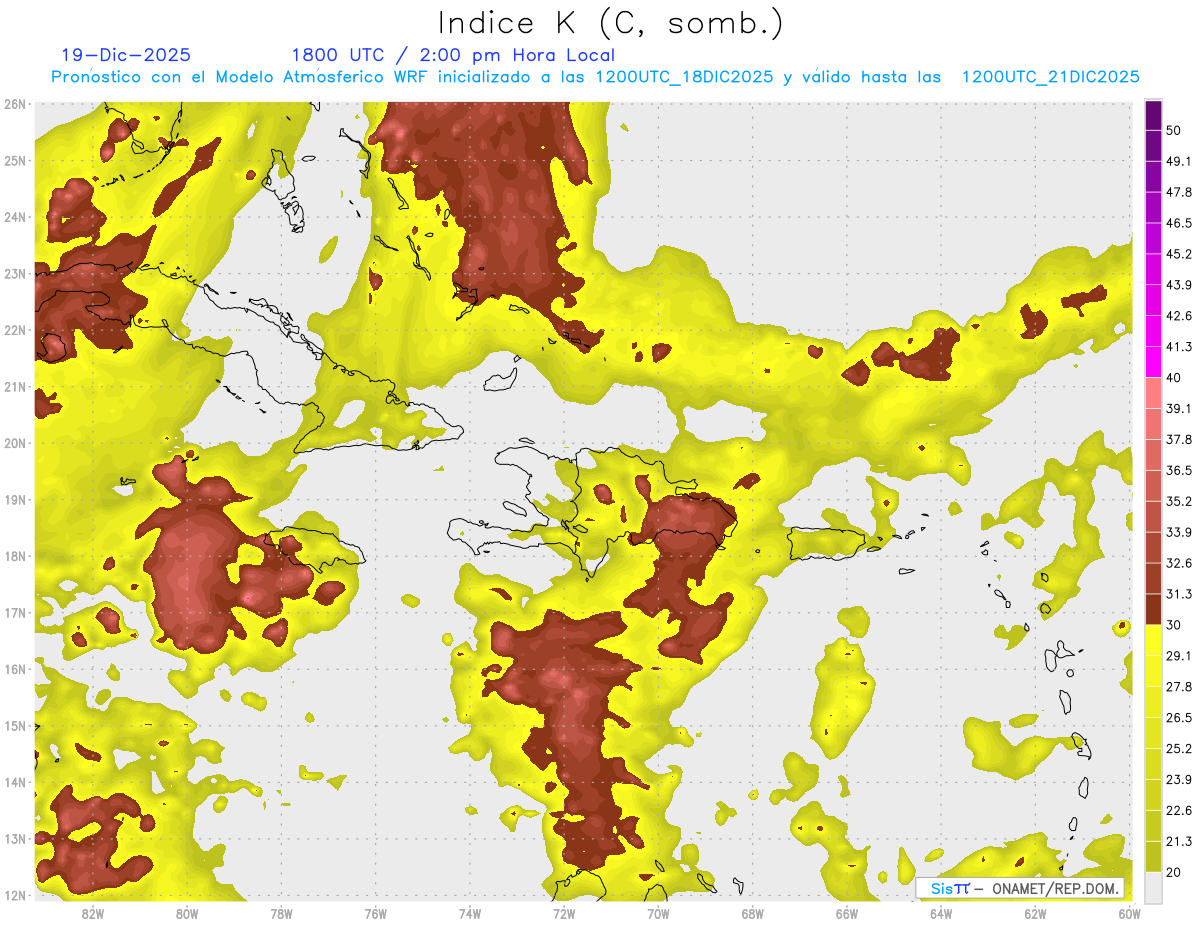The image size is (1200, 927).
Task: Click the 72W longitude label
Action: (x=563, y=913)
